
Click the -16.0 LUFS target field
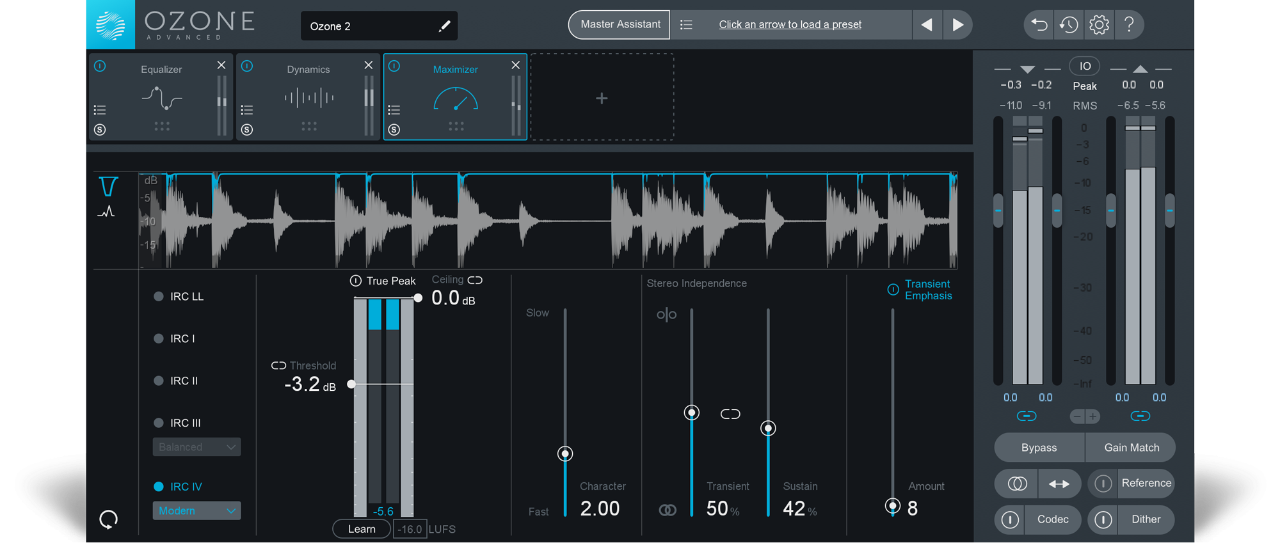click(409, 529)
